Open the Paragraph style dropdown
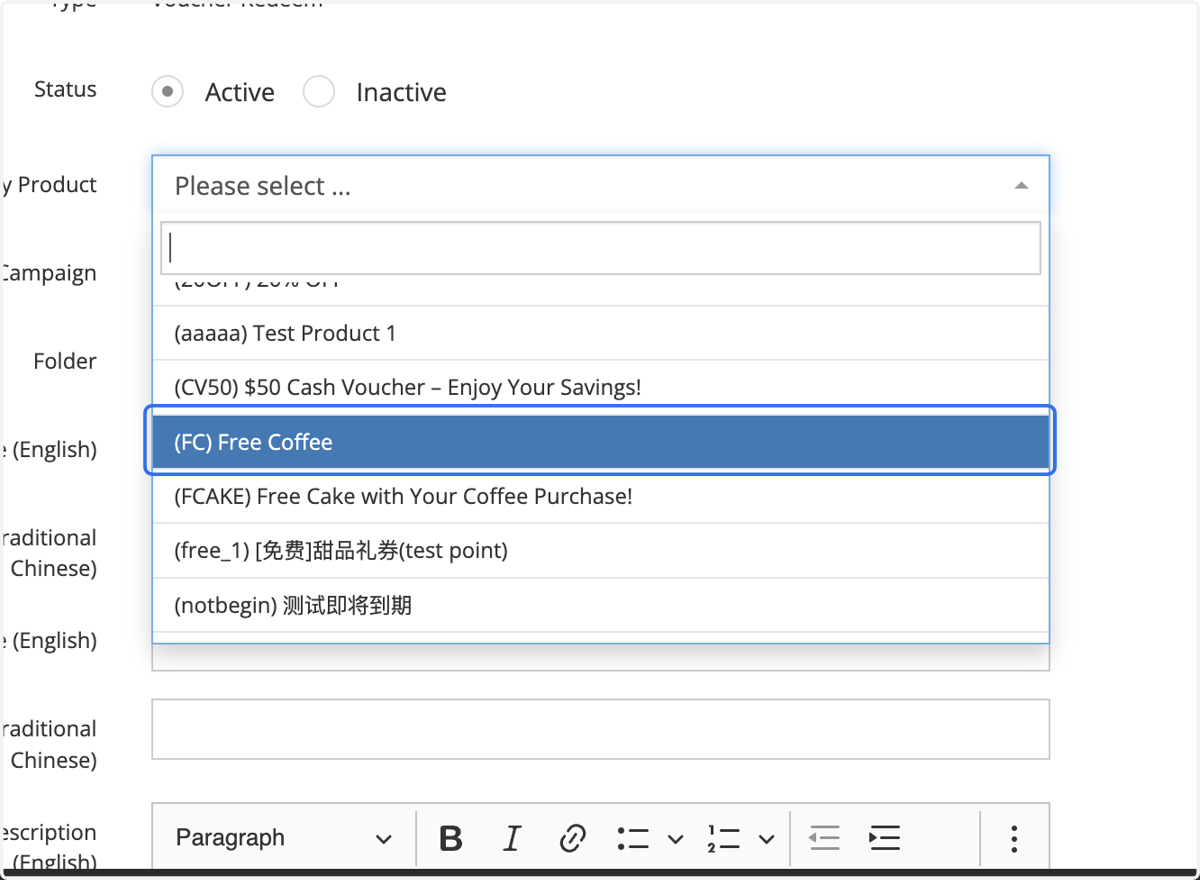1200x880 pixels. click(x=284, y=838)
